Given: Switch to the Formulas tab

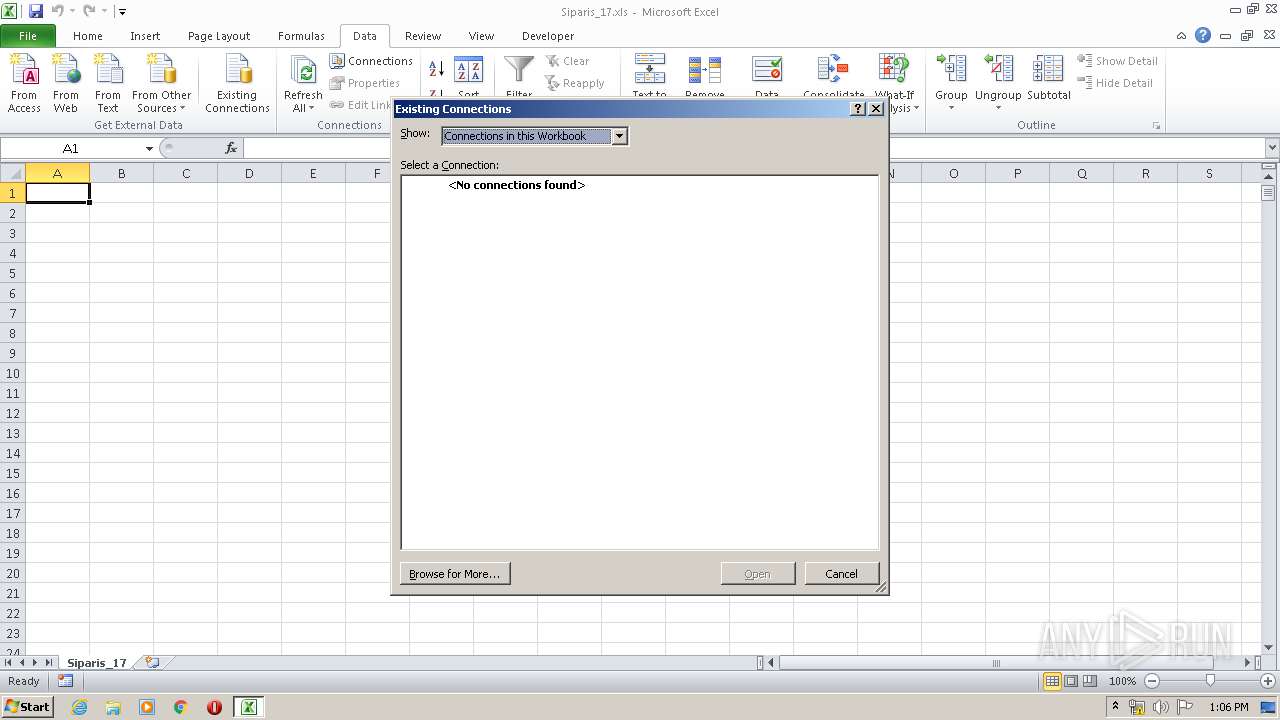Looking at the screenshot, I should (x=301, y=36).
